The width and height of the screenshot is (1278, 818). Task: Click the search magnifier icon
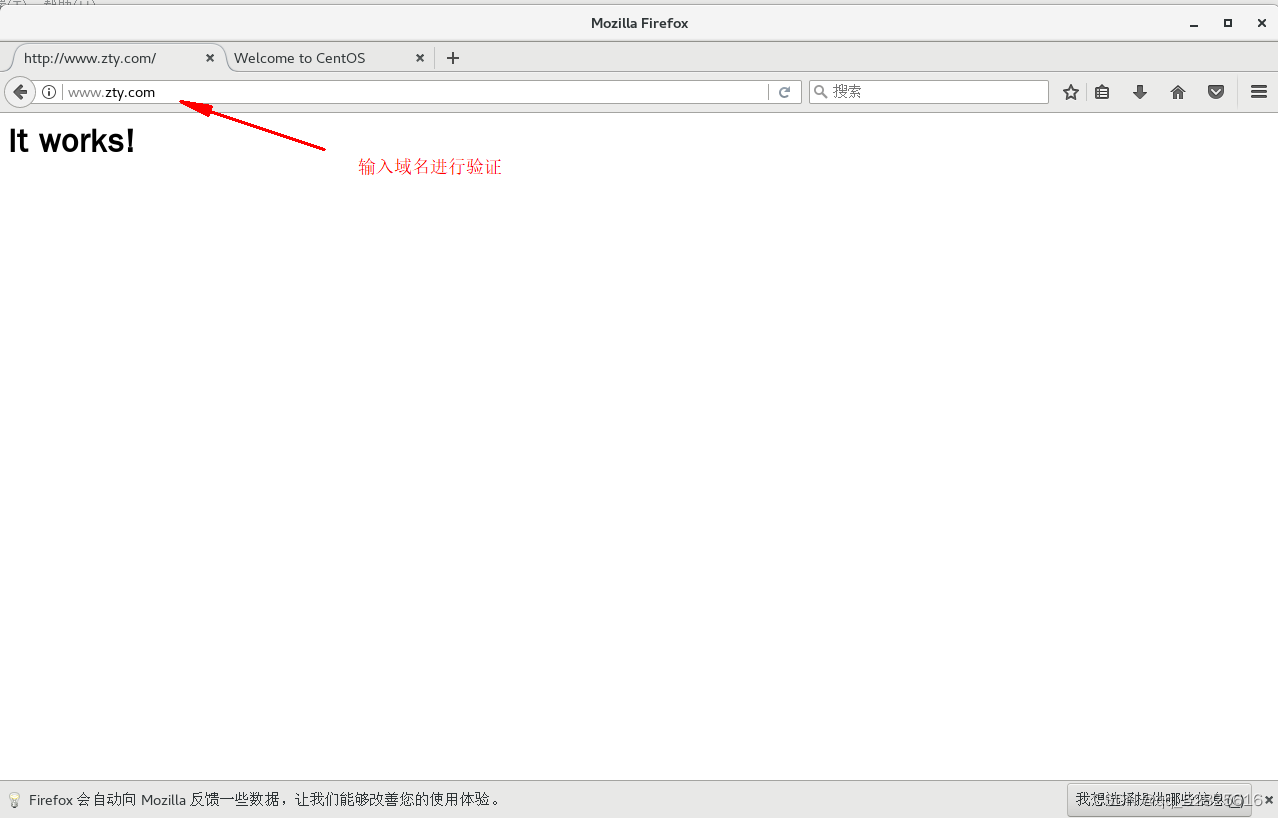(x=821, y=92)
